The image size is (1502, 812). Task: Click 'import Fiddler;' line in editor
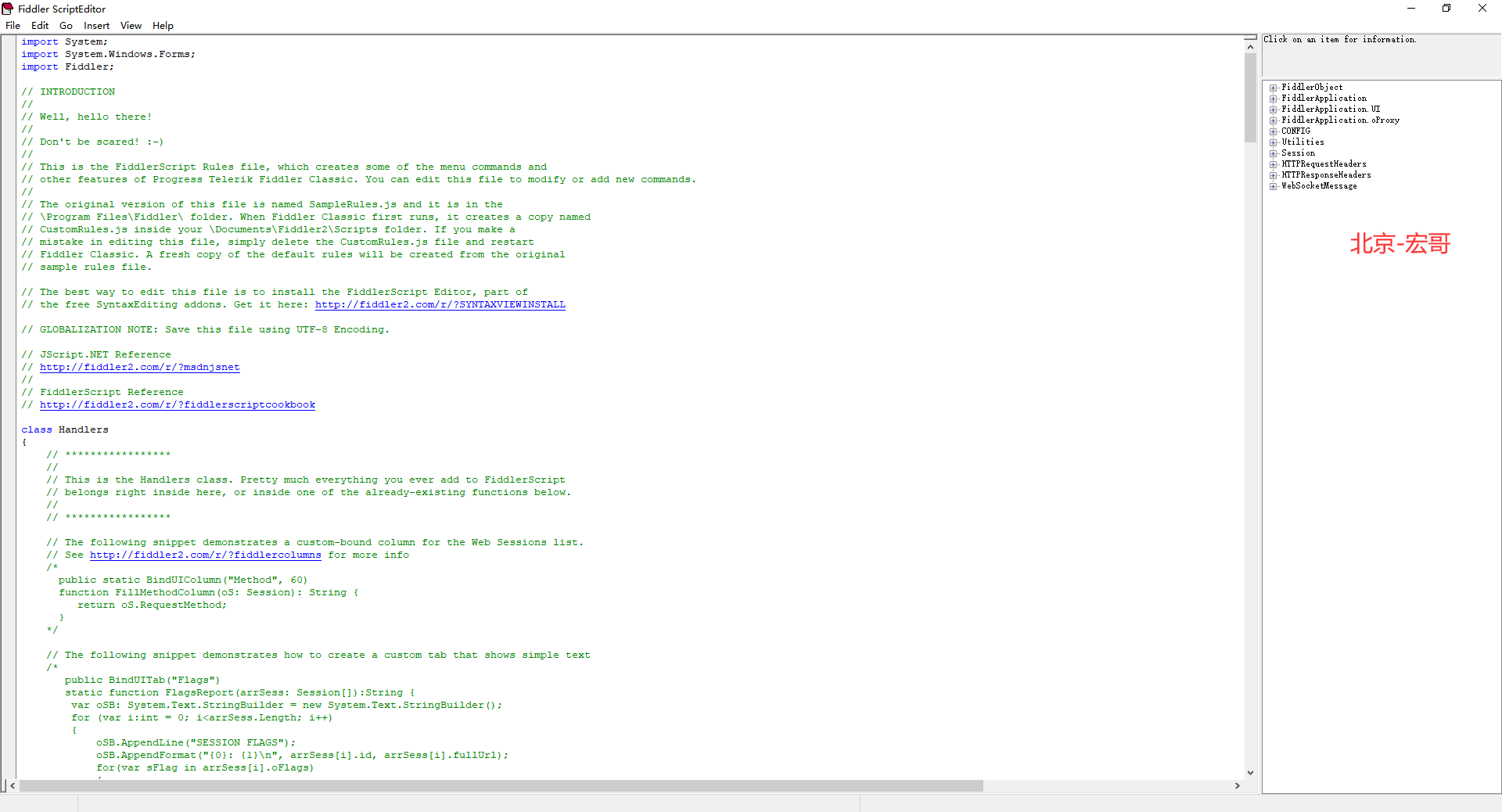pos(67,67)
